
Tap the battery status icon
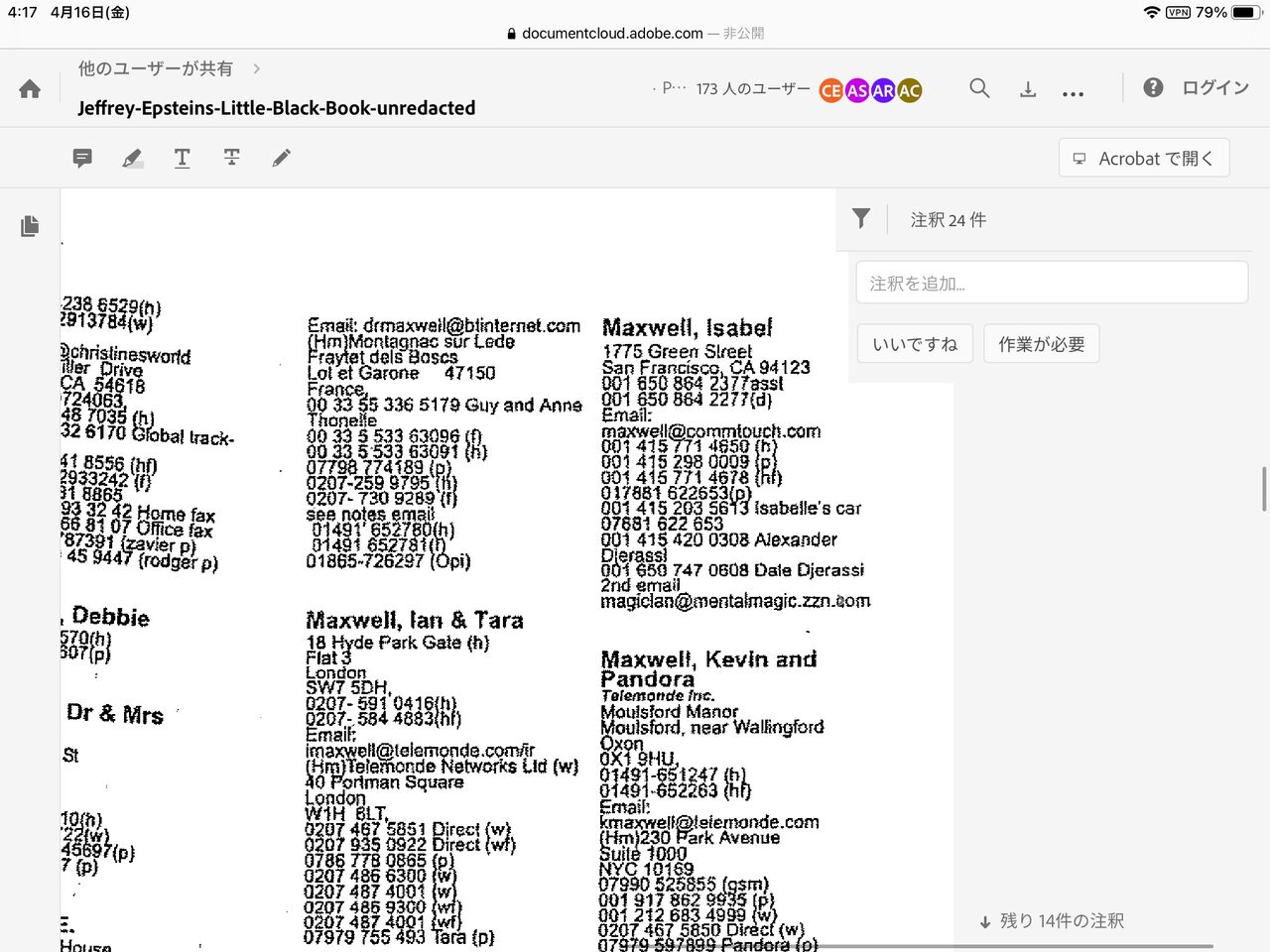(1245, 13)
